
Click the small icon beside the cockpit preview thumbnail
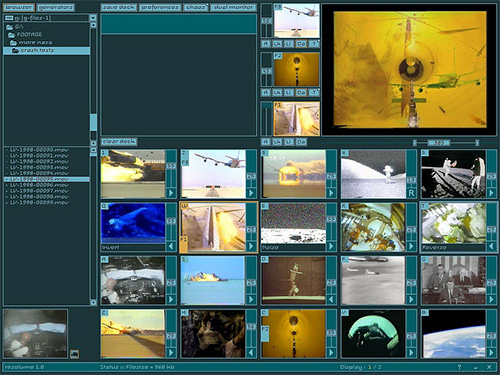click(74, 354)
